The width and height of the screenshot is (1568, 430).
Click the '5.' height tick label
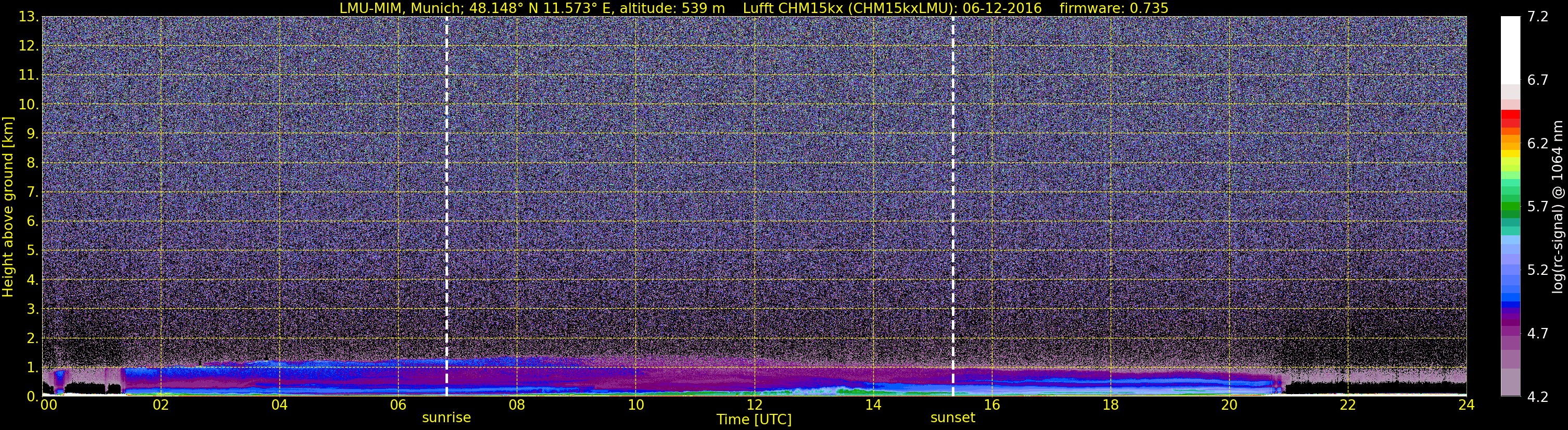point(32,250)
